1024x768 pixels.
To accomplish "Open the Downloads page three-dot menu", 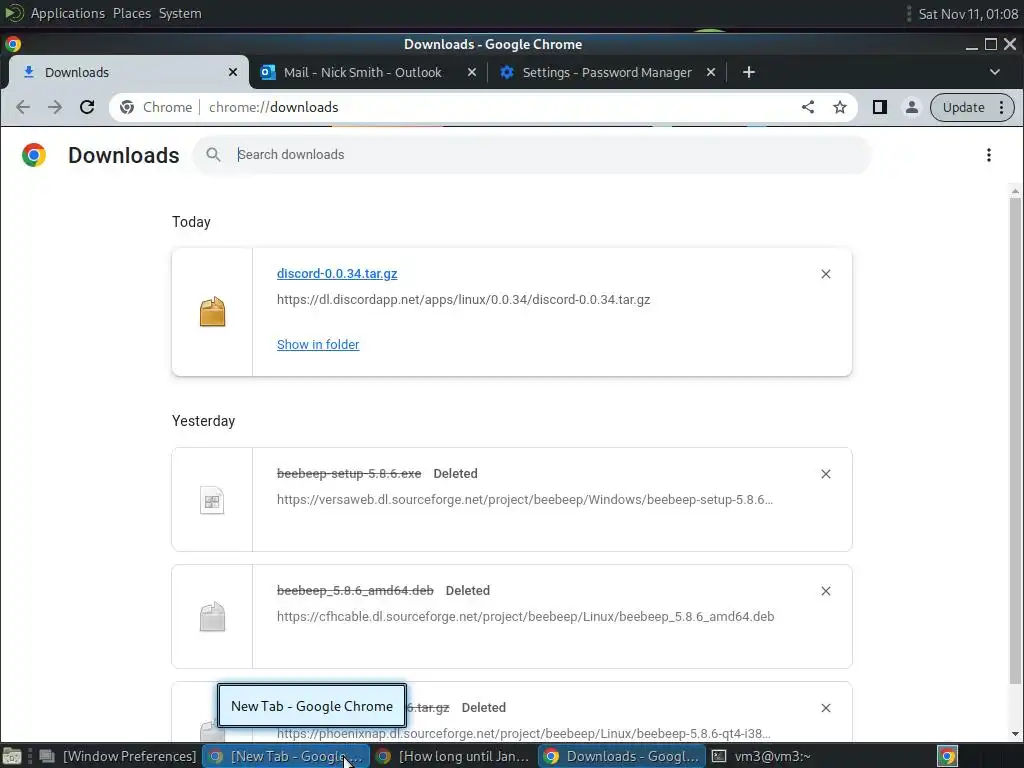I will (989, 155).
